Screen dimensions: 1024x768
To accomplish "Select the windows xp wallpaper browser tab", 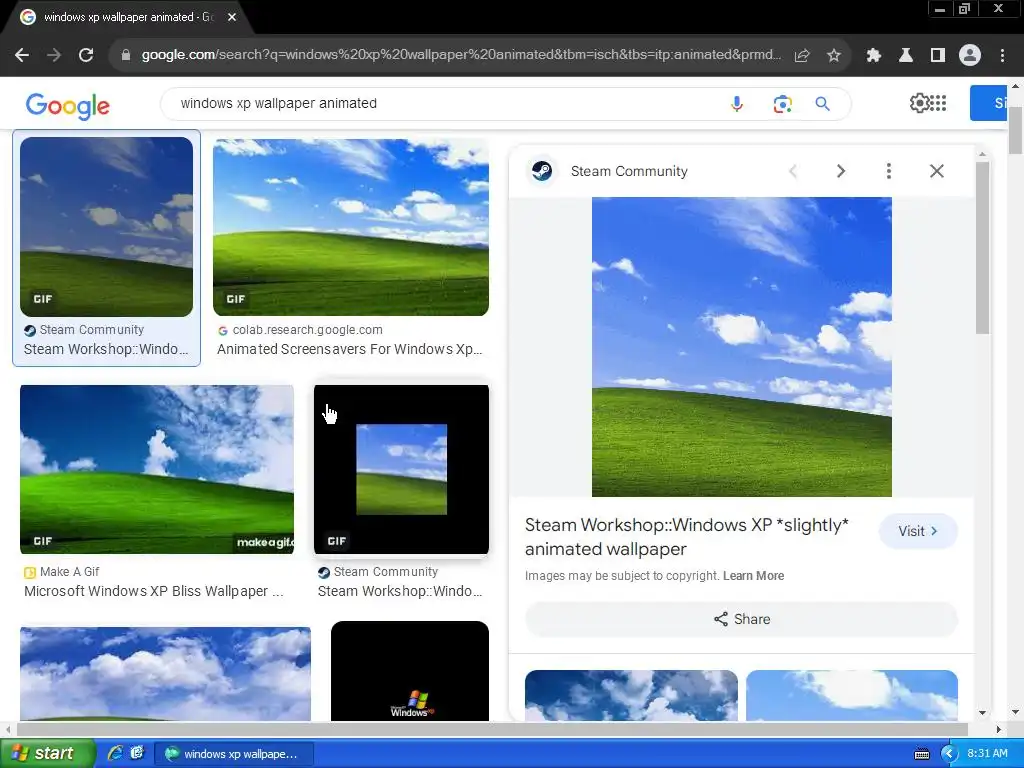I will pos(129,17).
